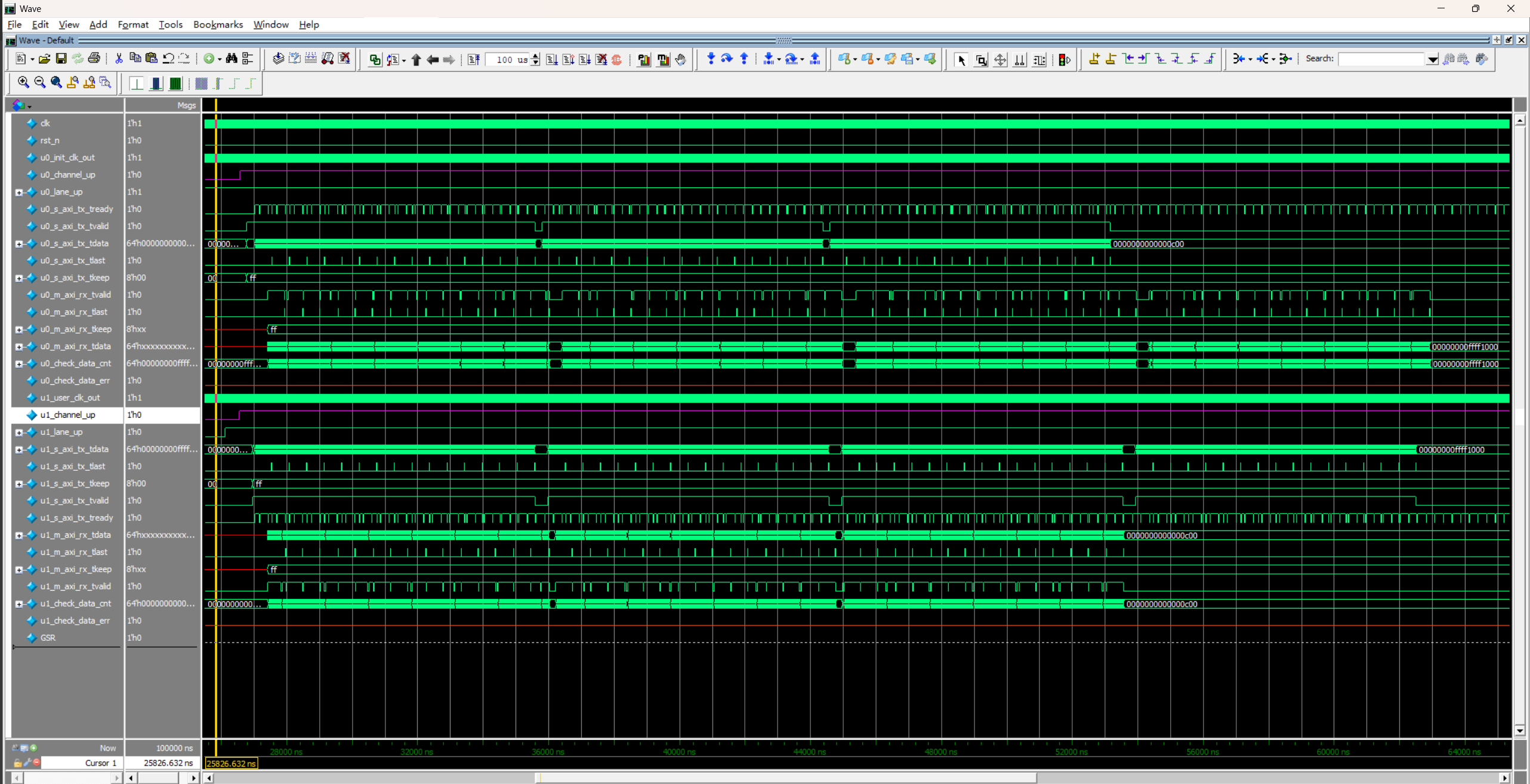
Task: Click the Find binoculars icon
Action: point(232,58)
